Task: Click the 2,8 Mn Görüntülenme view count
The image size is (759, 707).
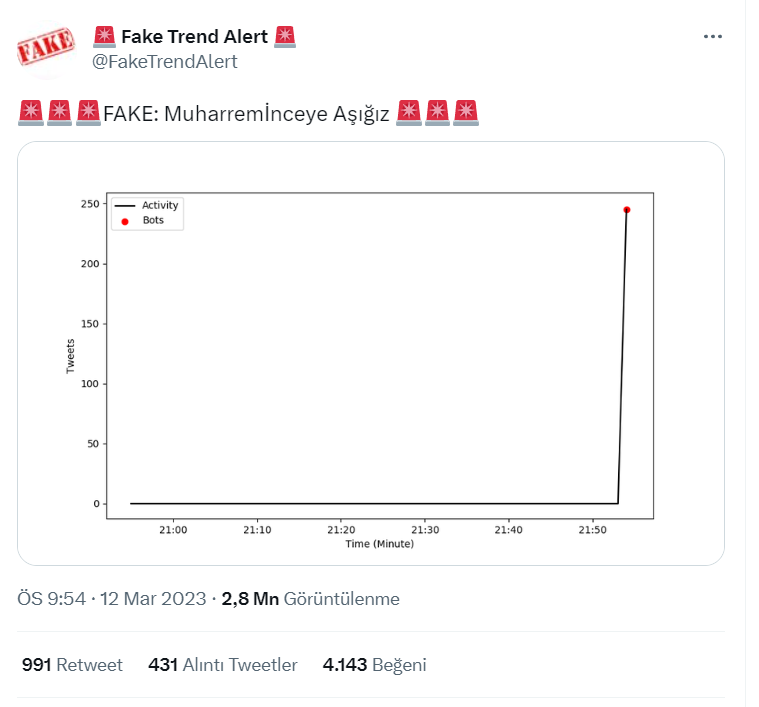Action: pos(310,599)
